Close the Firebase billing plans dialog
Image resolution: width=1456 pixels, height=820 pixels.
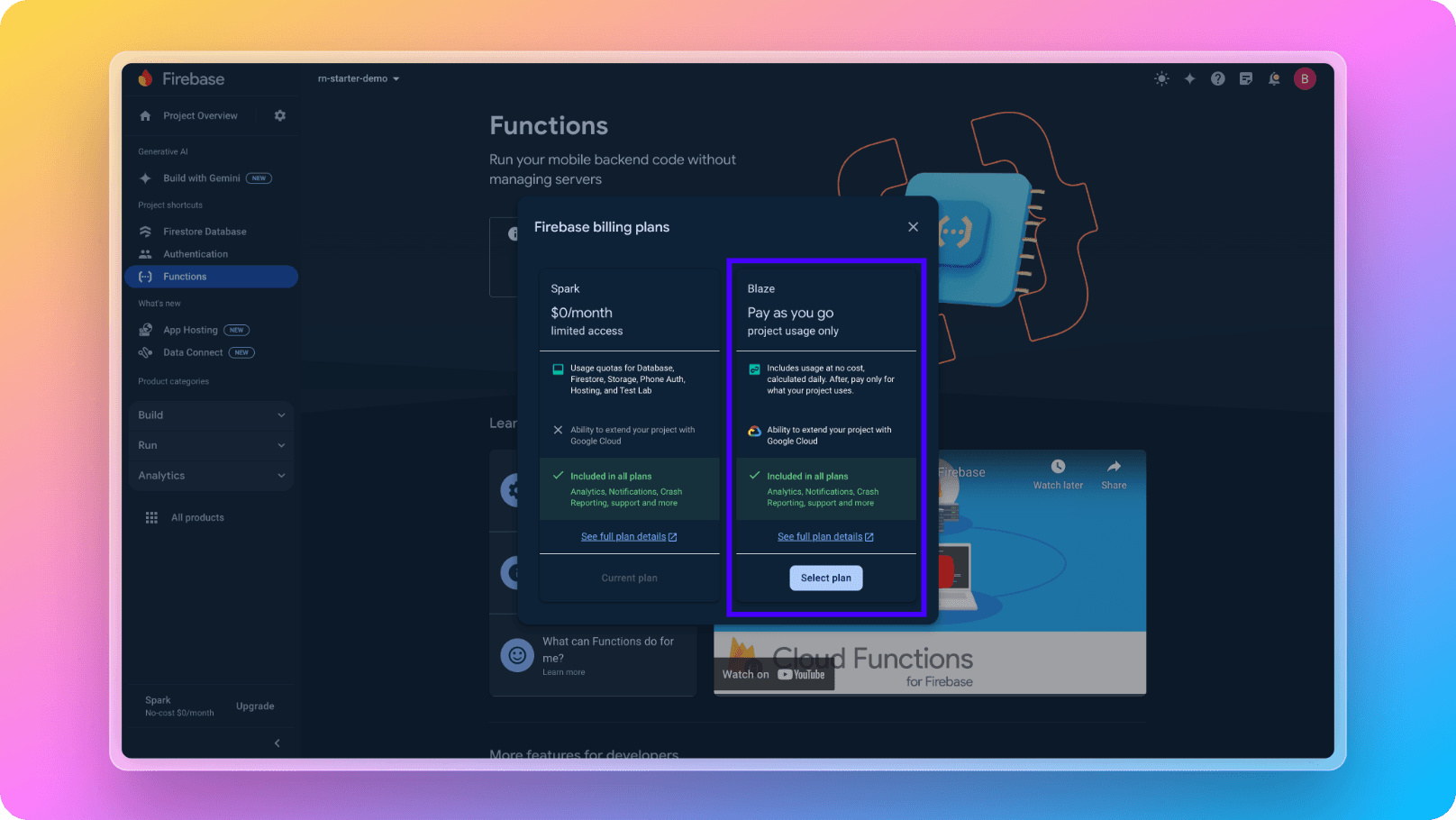913,227
